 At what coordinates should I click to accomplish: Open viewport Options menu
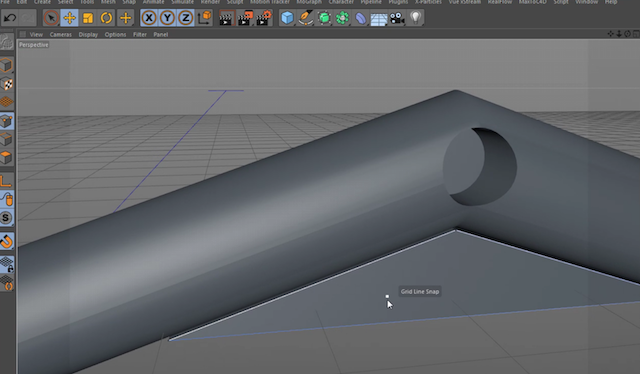pyautogui.click(x=115, y=35)
